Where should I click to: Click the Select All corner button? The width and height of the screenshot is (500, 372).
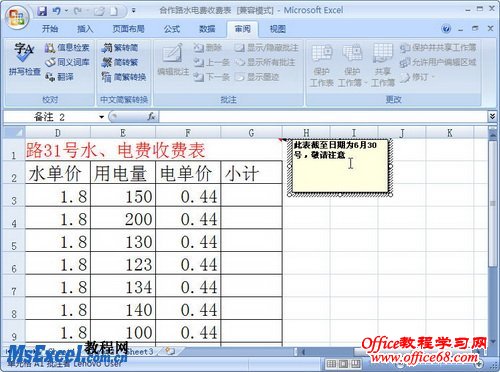click(14, 133)
